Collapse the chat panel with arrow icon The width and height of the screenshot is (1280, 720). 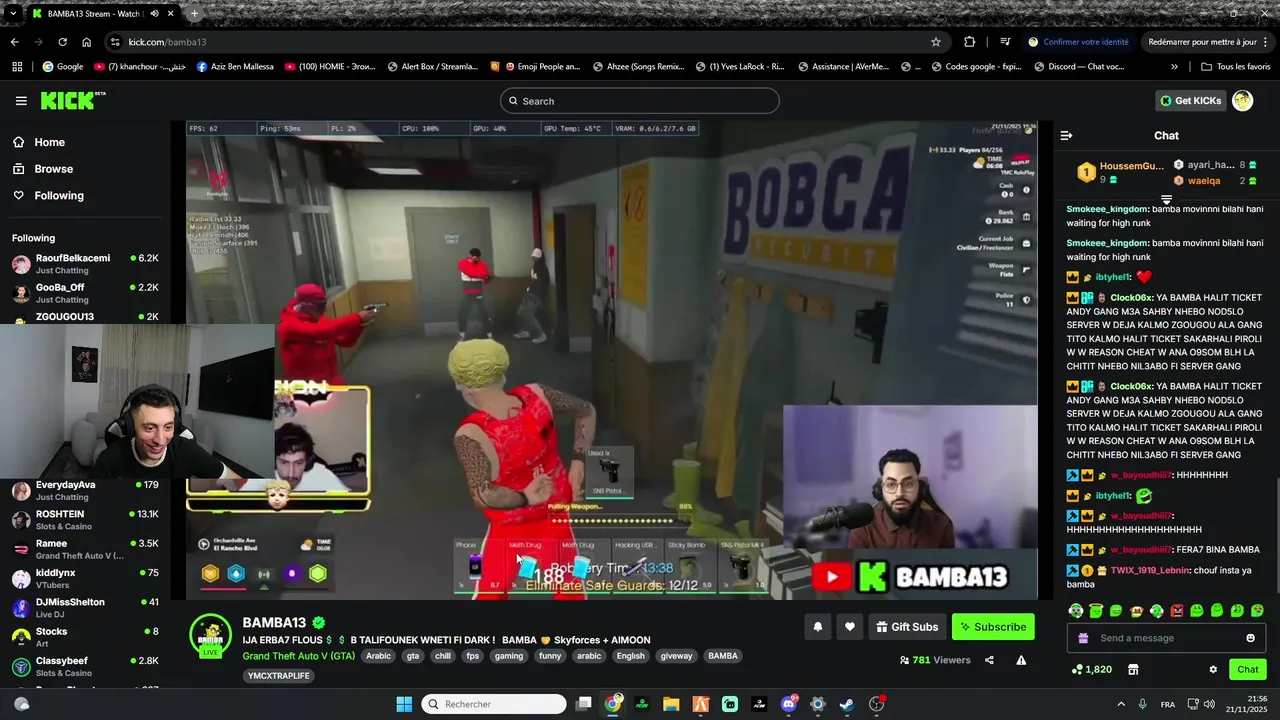pyautogui.click(x=1066, y=135)
